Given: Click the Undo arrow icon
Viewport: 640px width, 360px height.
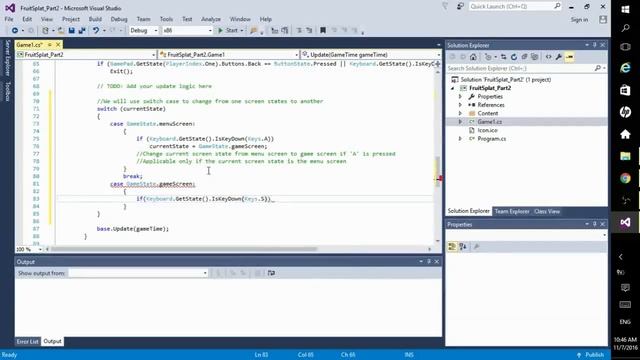Looking at the screenshot, I should tap(96, 31).
